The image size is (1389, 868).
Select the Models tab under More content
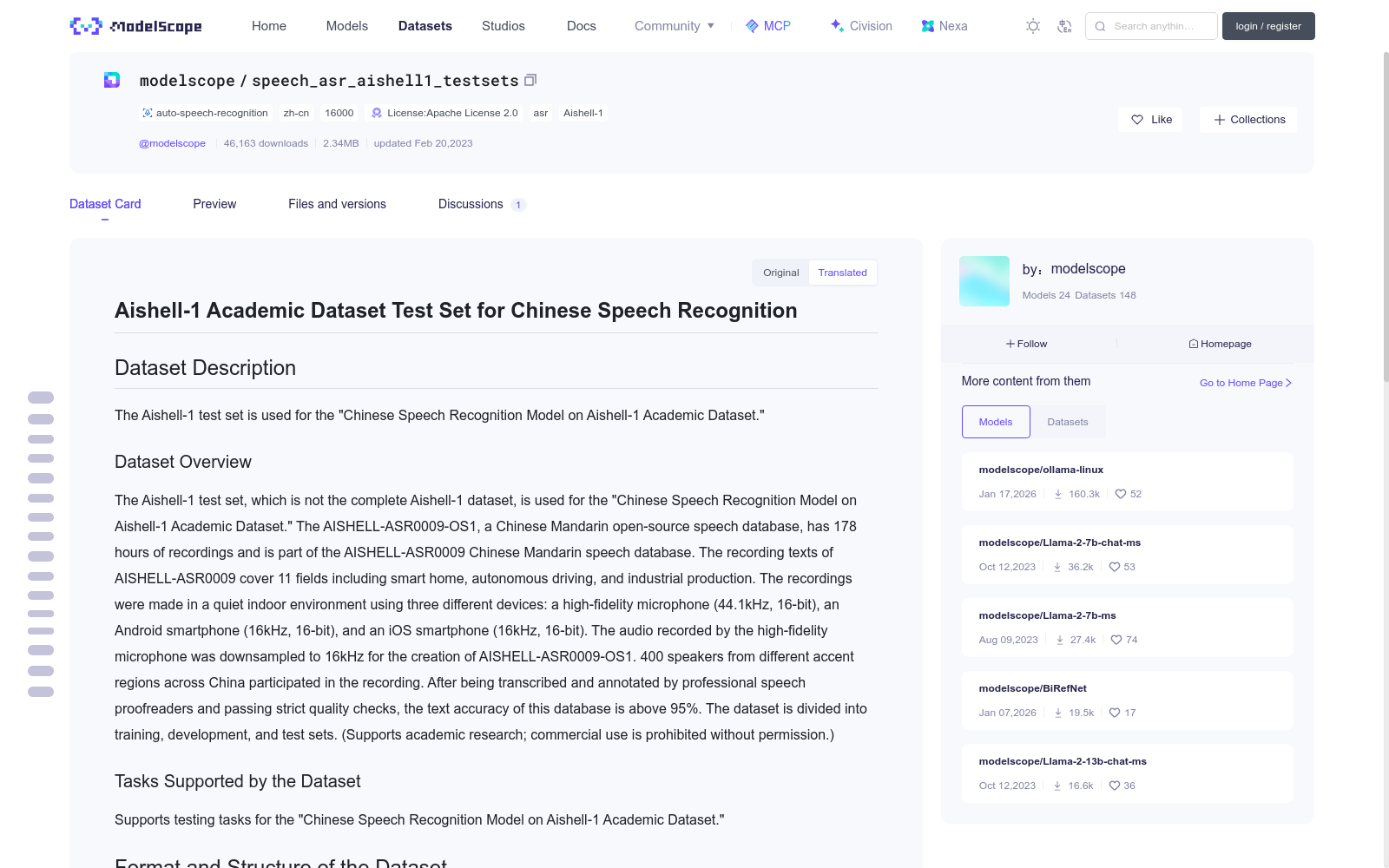(996, 422)
